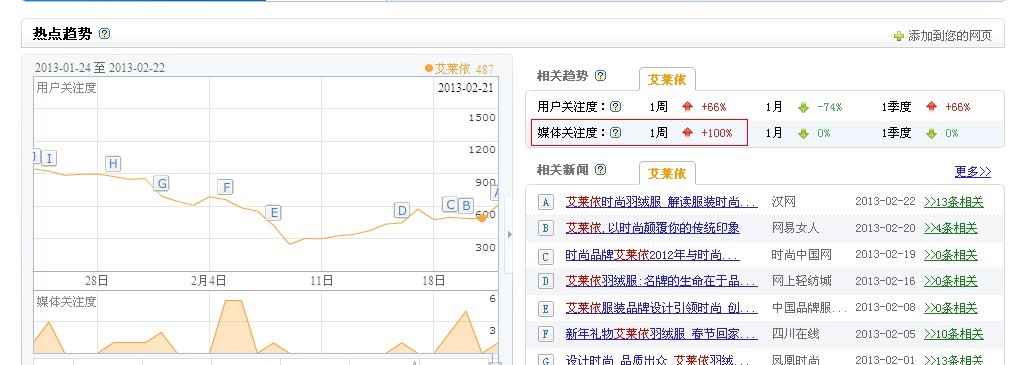The image size is (1035, 365).
Task: Click the help icon next to 媒体关注度
Action: pyautogui.click(x=615, y=133)
